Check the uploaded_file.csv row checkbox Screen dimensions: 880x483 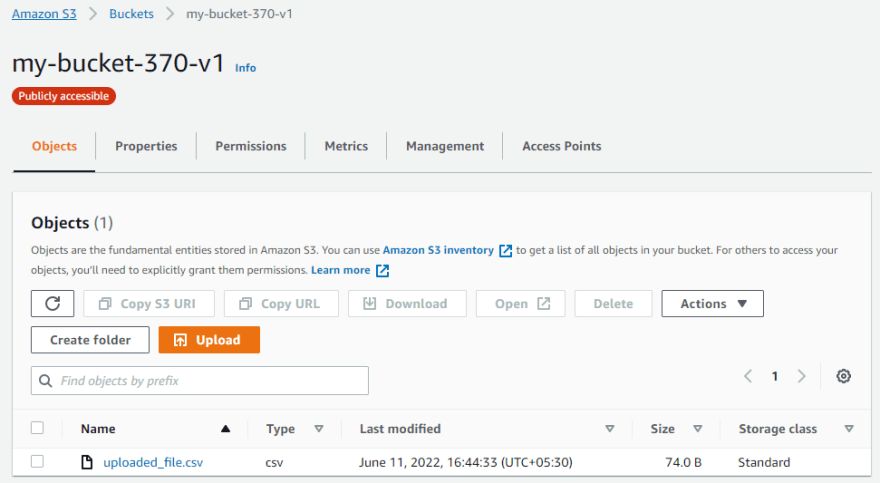click(x=38, y=462)
